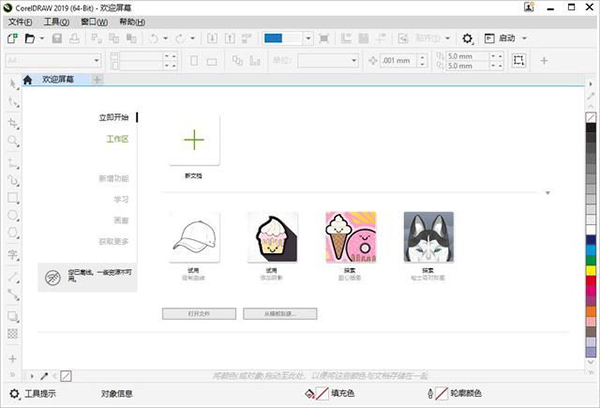Select the Rectangle tool in toolbox

point(13,198)
